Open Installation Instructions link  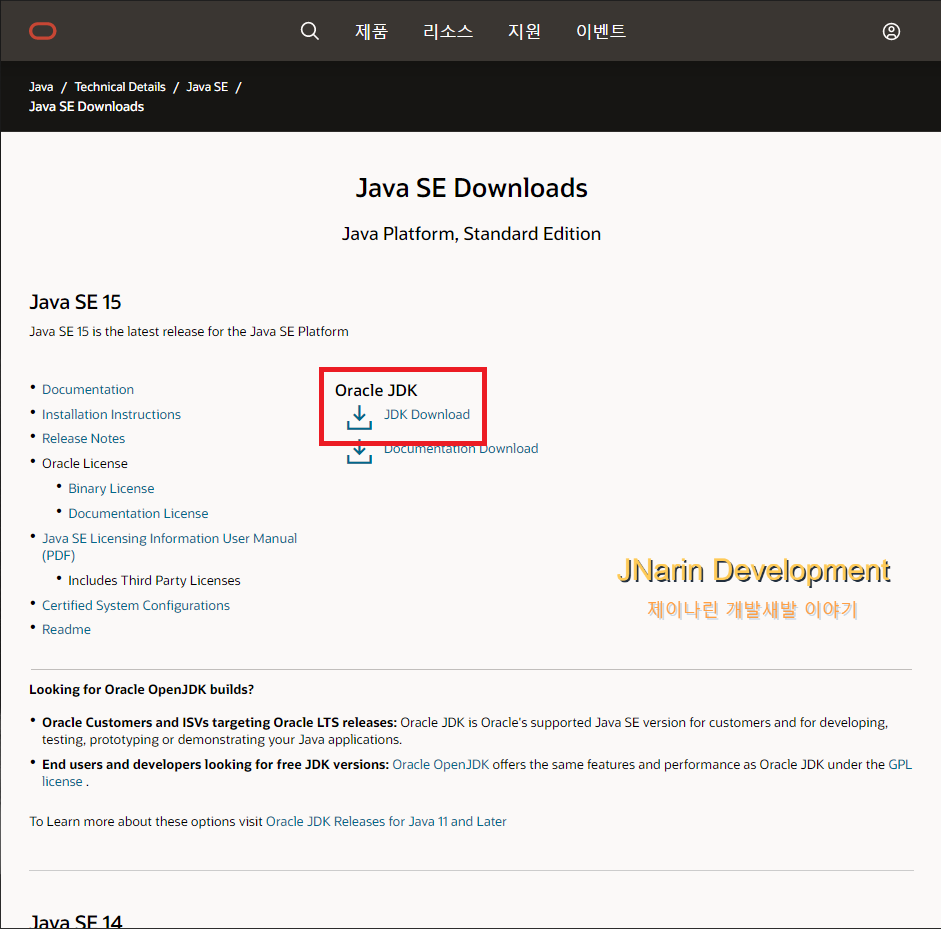point(111,414)
